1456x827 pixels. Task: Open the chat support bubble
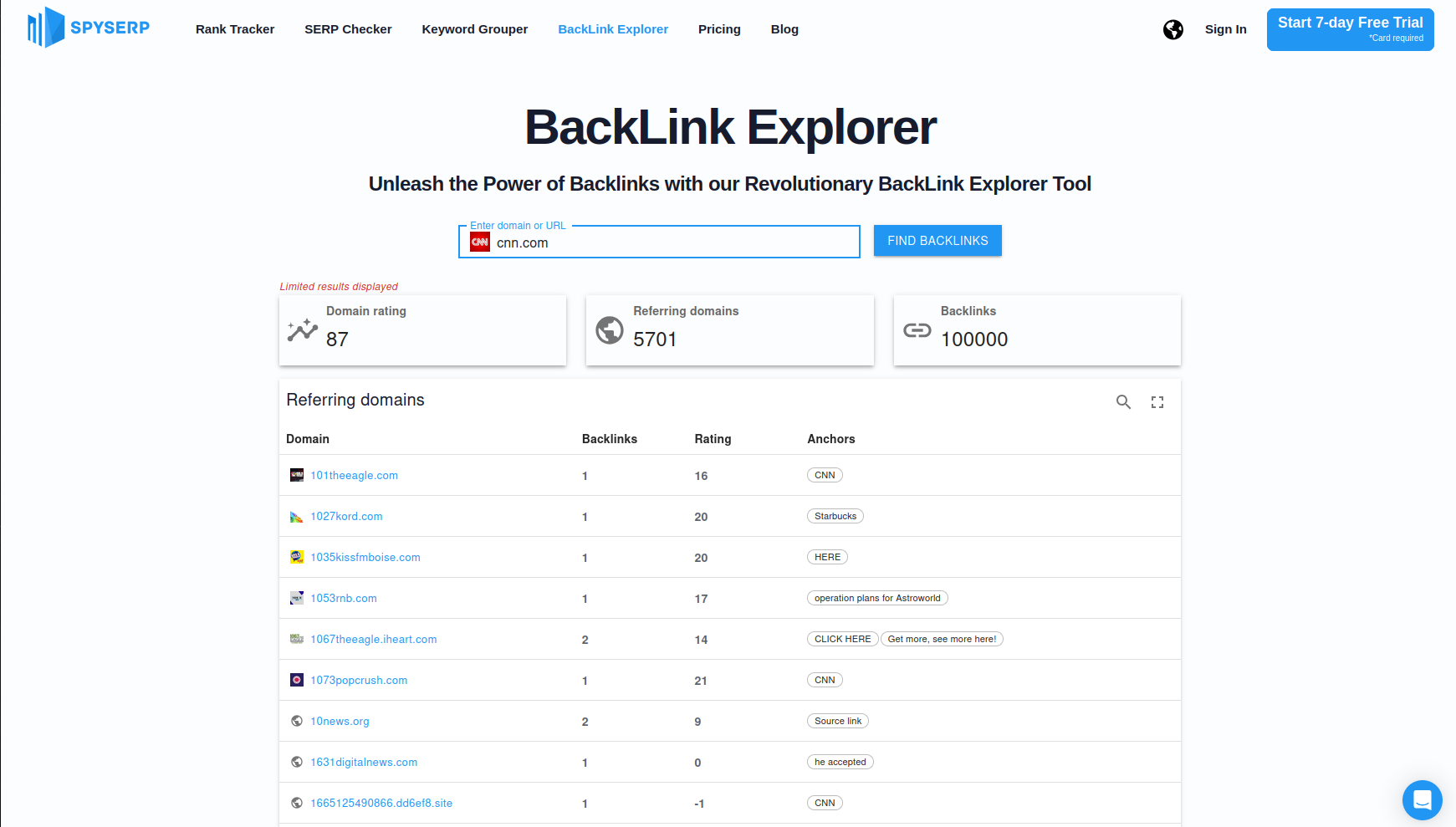click(1422, 800)
